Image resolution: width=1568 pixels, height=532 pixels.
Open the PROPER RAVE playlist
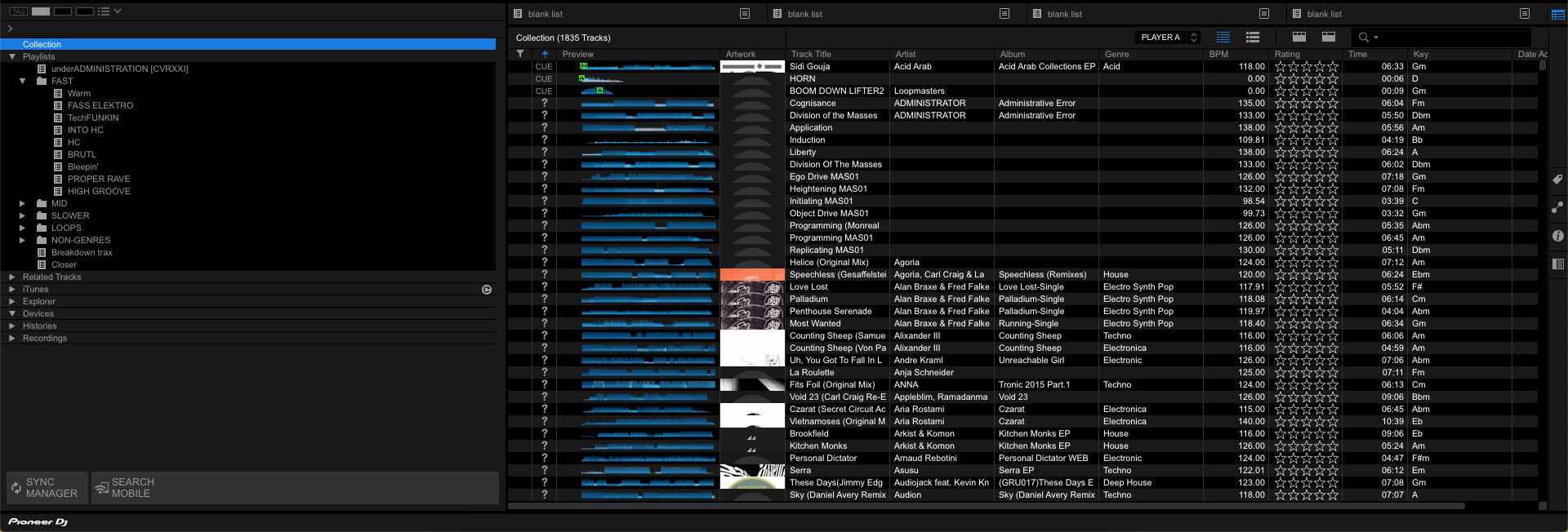tap(99, 180)
